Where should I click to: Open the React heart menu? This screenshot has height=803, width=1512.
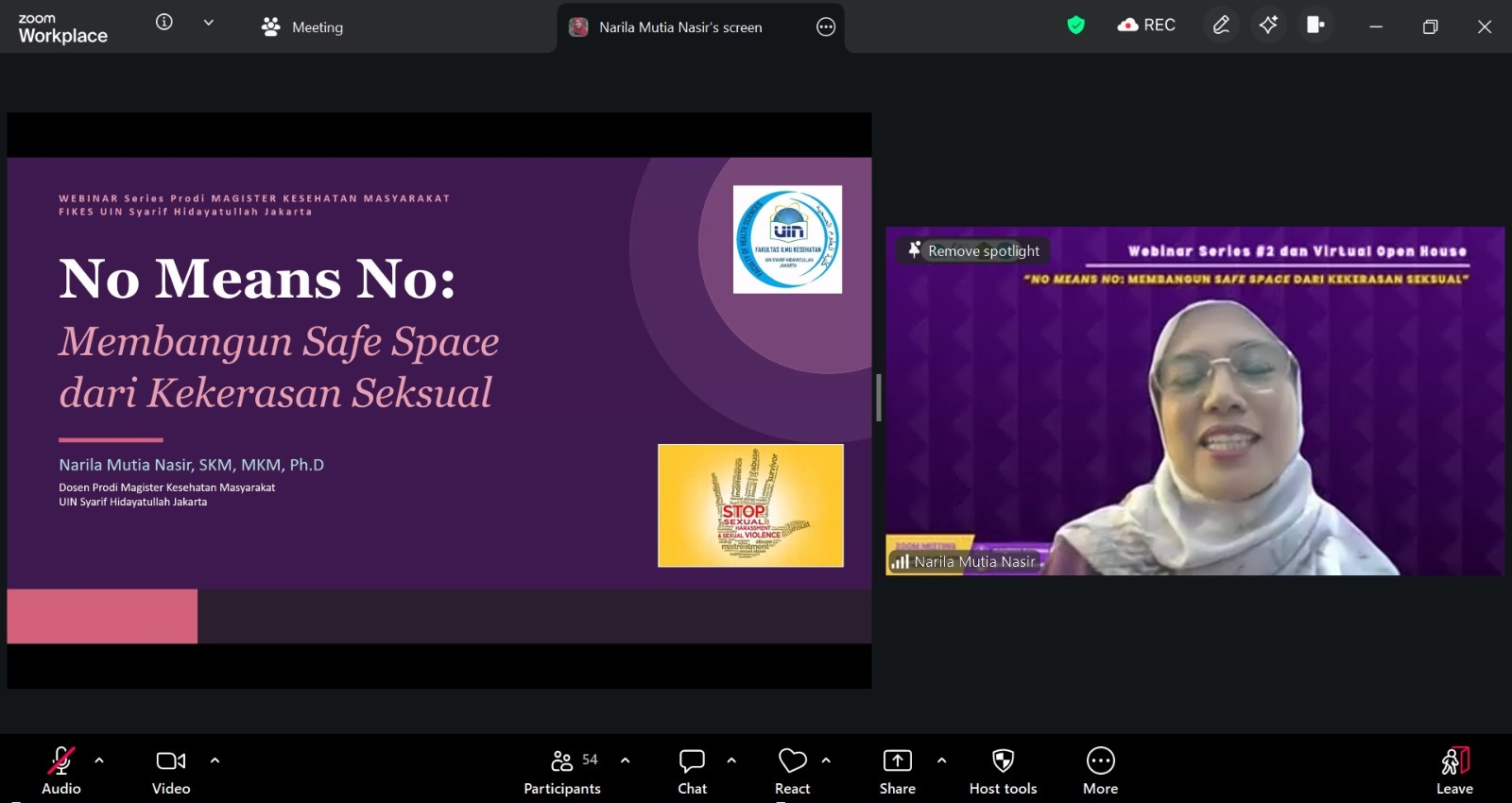[x=792, y=770]
